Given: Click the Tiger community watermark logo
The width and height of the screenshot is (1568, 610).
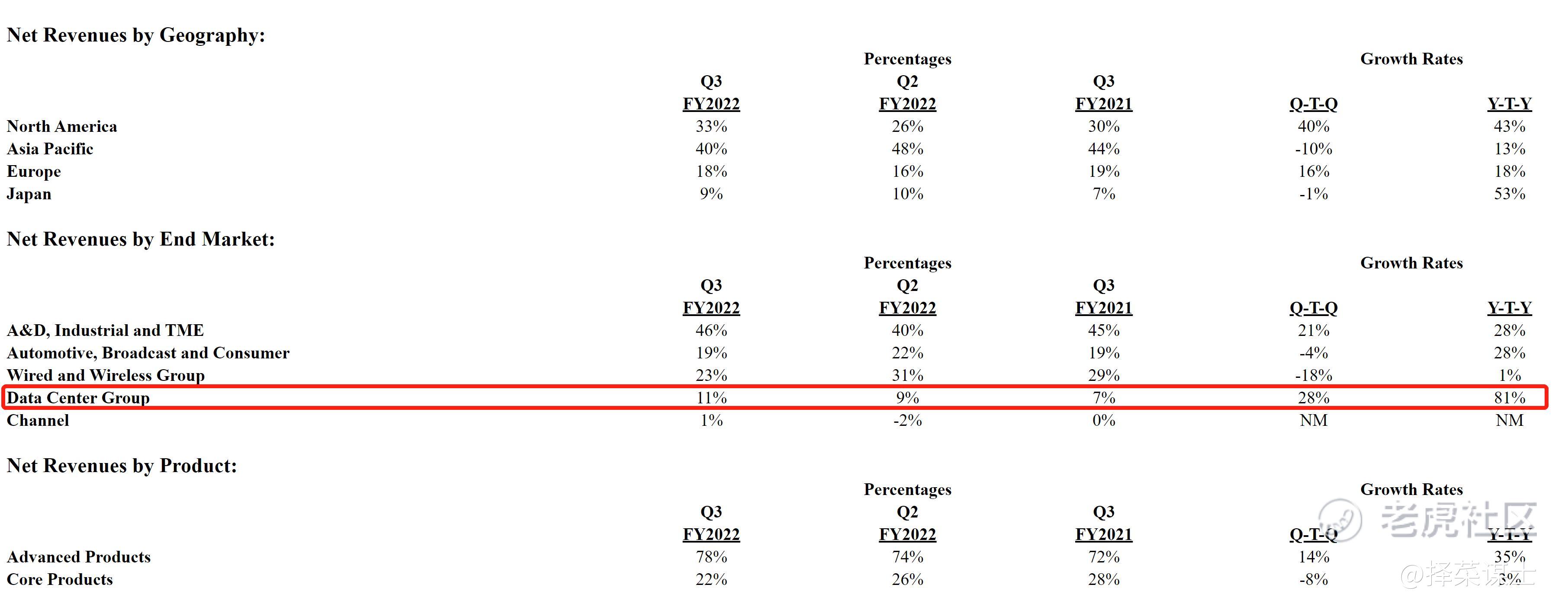Looking at the screenshot, I should pyautogui.click(x=1339, y=520).
